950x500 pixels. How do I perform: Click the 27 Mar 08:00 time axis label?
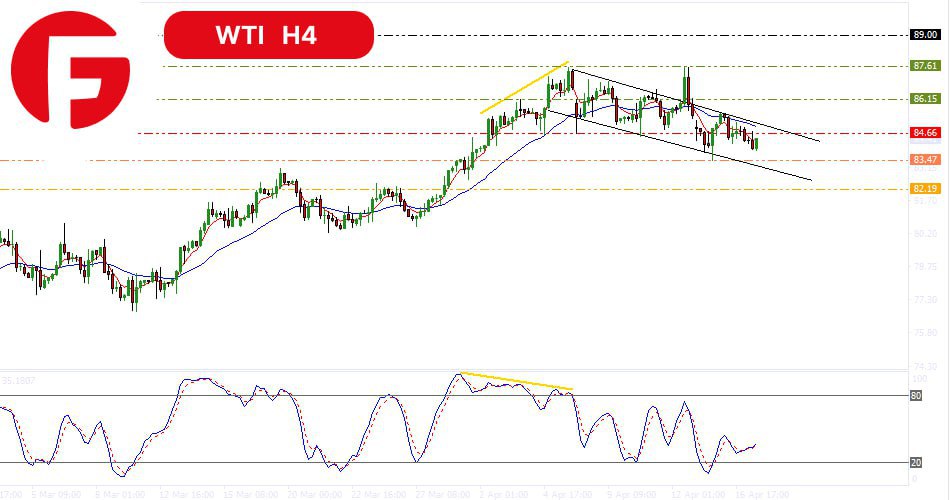pyautogui.click(x=442, y=495)
